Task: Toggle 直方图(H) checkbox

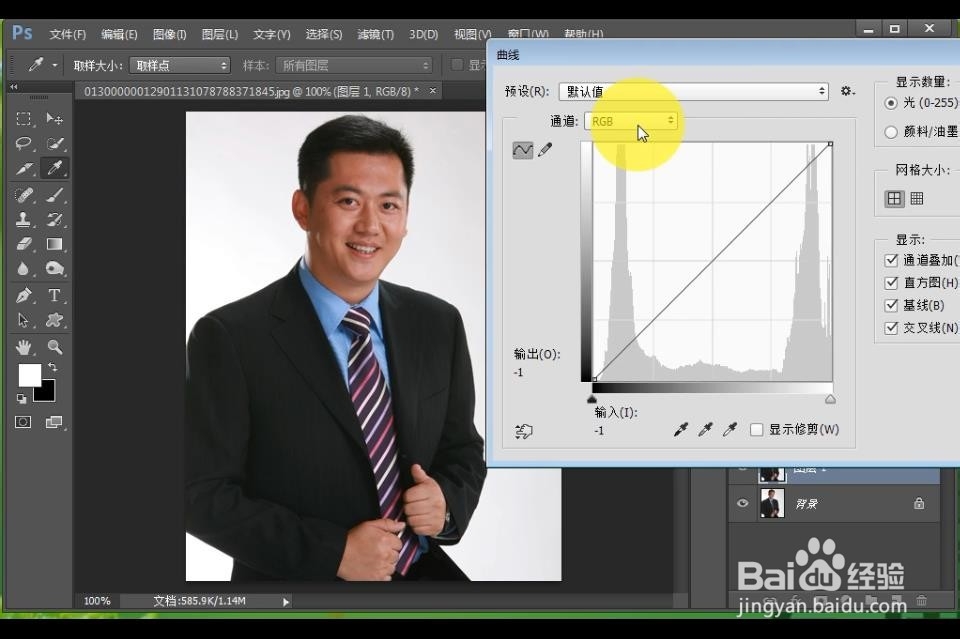Action: tap(891, 283)
